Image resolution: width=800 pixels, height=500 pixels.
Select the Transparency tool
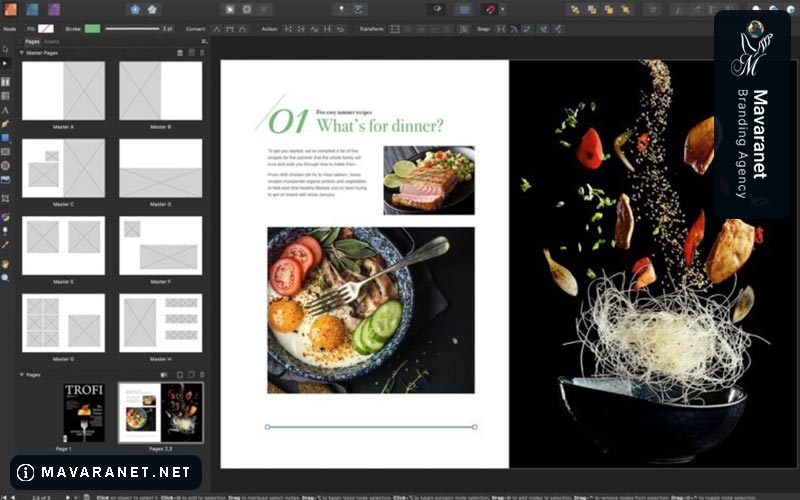[6, 231]
